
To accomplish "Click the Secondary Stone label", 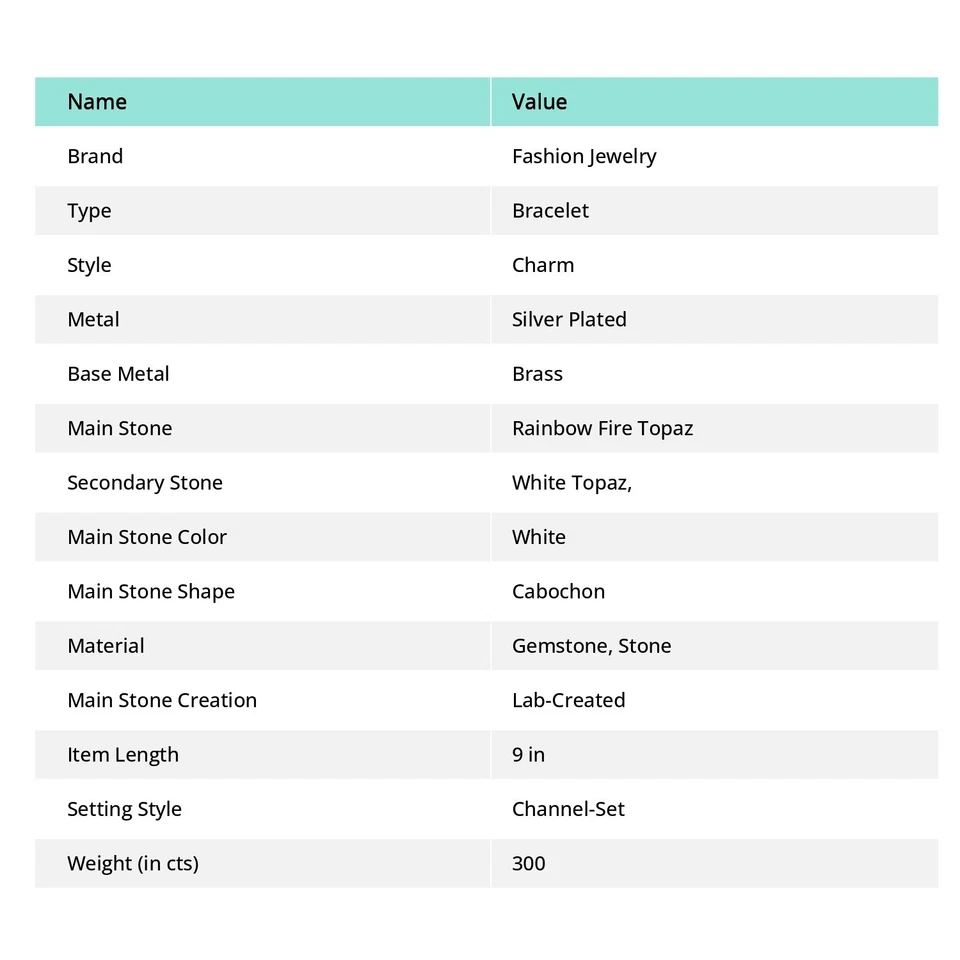I will coord(145,483).
